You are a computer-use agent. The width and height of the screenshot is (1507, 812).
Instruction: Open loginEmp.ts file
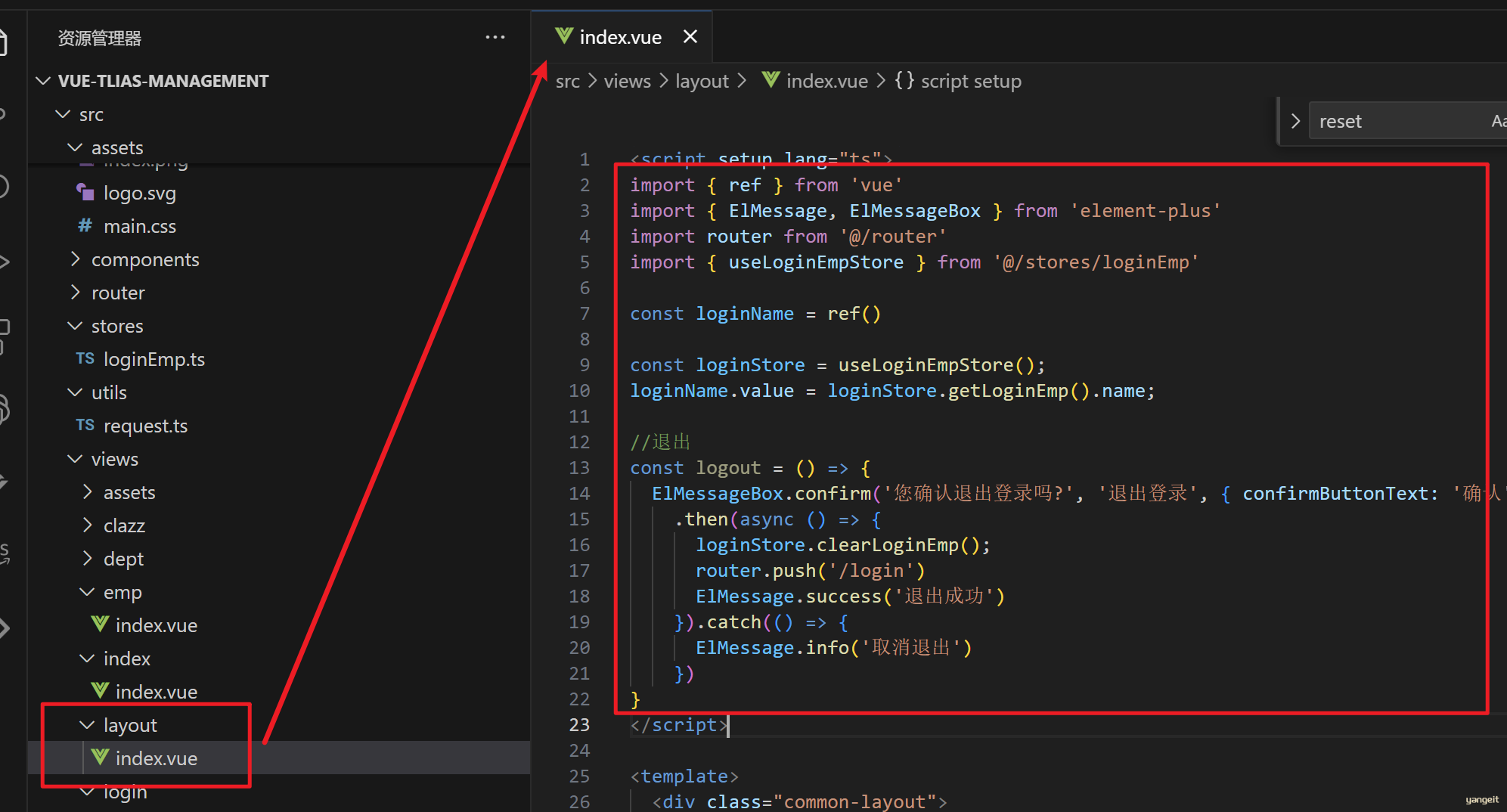154,359
